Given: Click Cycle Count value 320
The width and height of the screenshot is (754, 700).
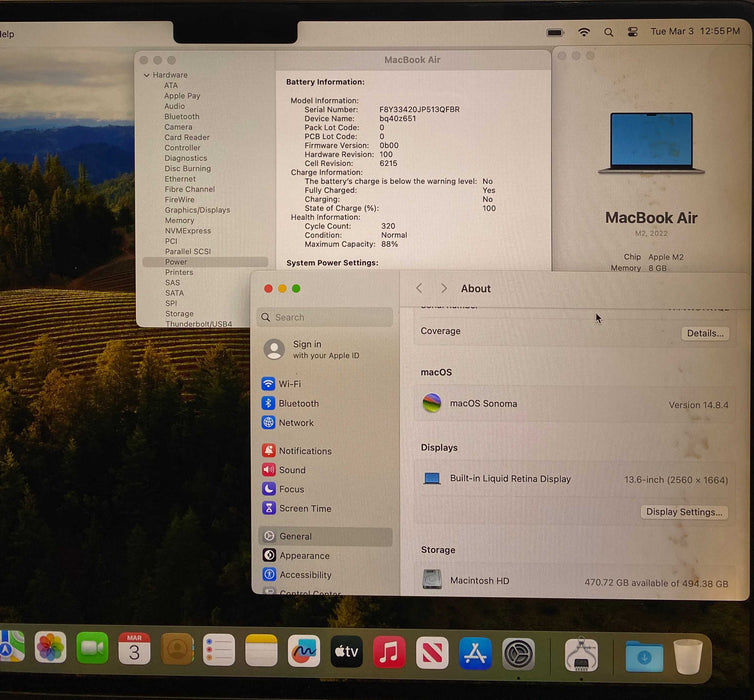Looking at the screenshot, I should pos(388,226).
